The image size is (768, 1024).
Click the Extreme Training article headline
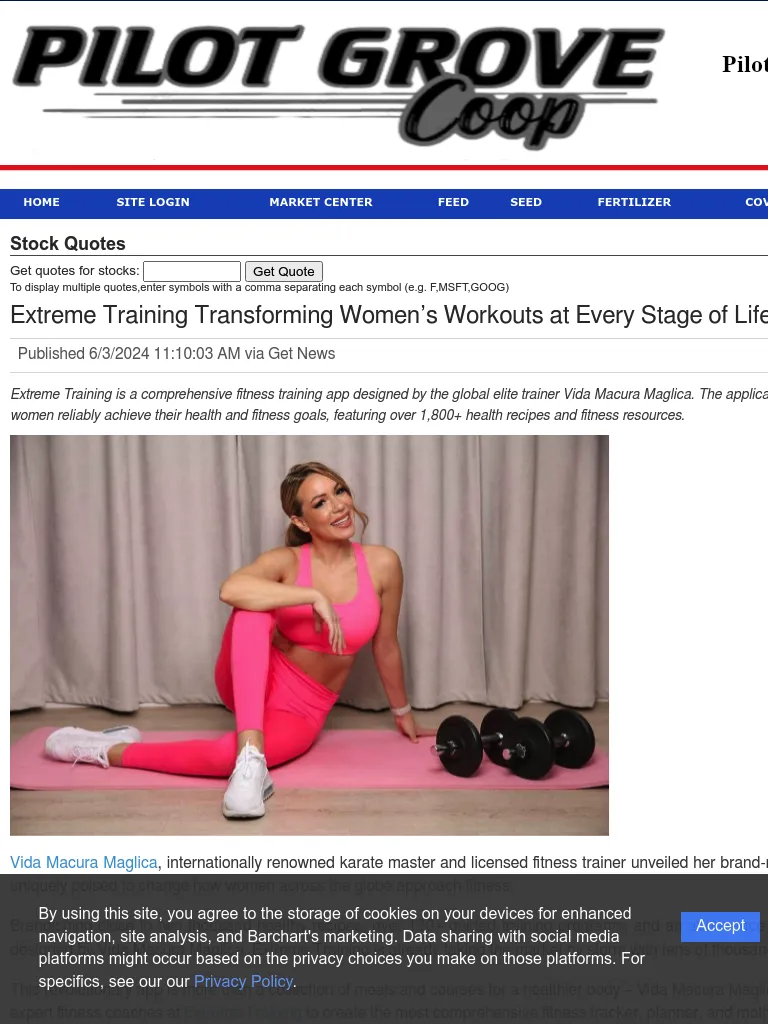(389, 315)
